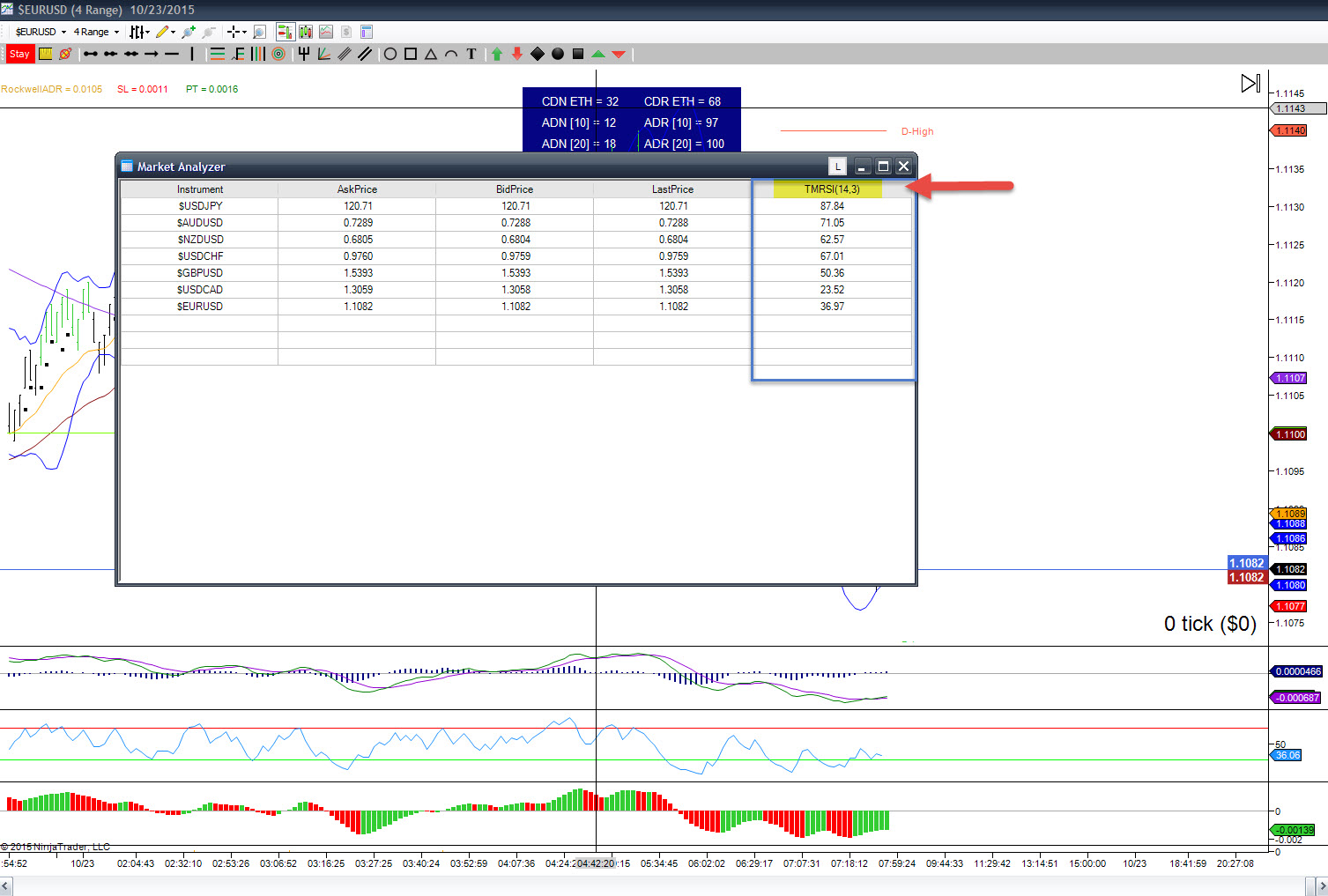Select the black dot marker
1328x896 pixels.
tap(558, 54)
